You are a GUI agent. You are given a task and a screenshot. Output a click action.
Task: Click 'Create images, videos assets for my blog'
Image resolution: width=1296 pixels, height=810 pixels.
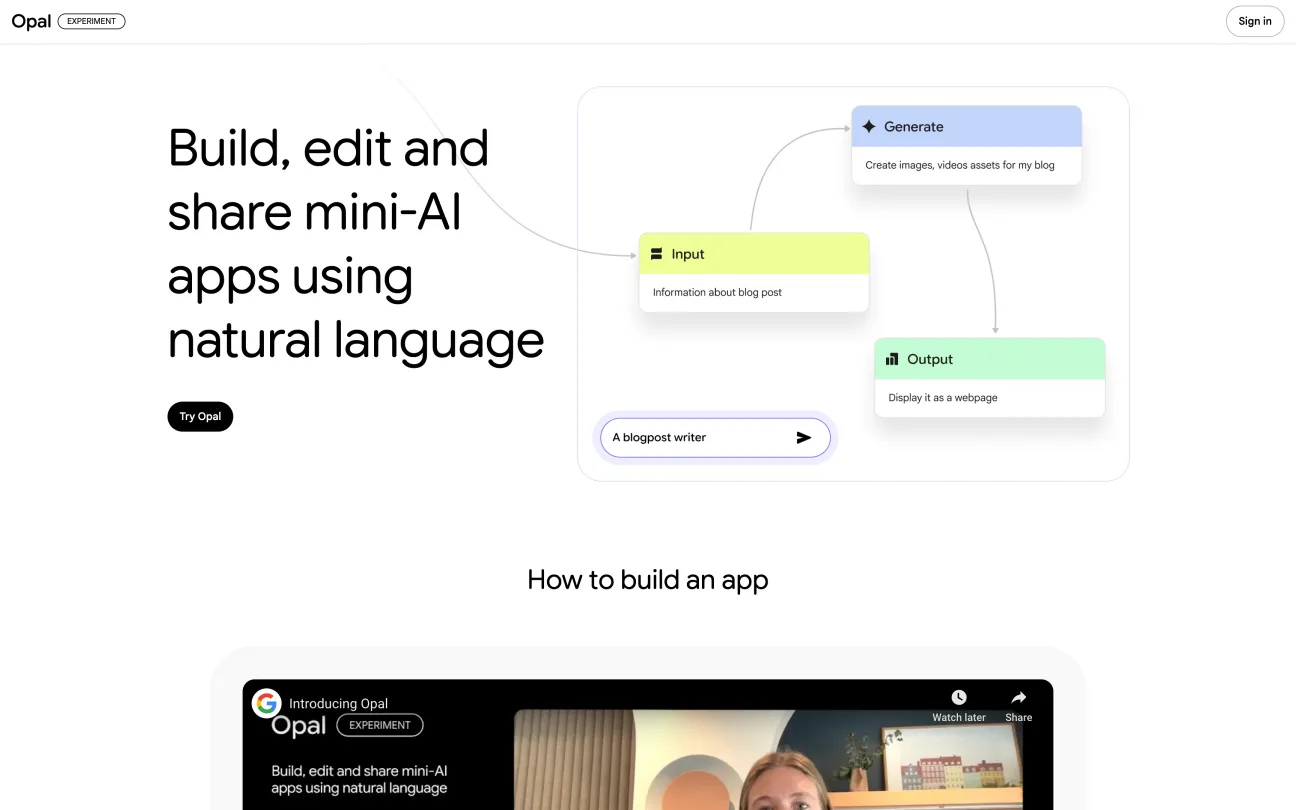960,165
